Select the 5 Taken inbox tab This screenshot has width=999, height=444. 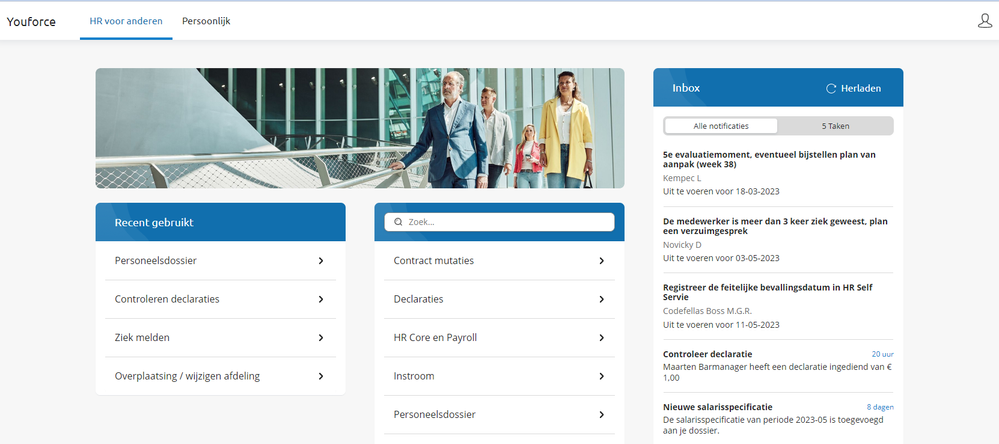coord(835,126)
